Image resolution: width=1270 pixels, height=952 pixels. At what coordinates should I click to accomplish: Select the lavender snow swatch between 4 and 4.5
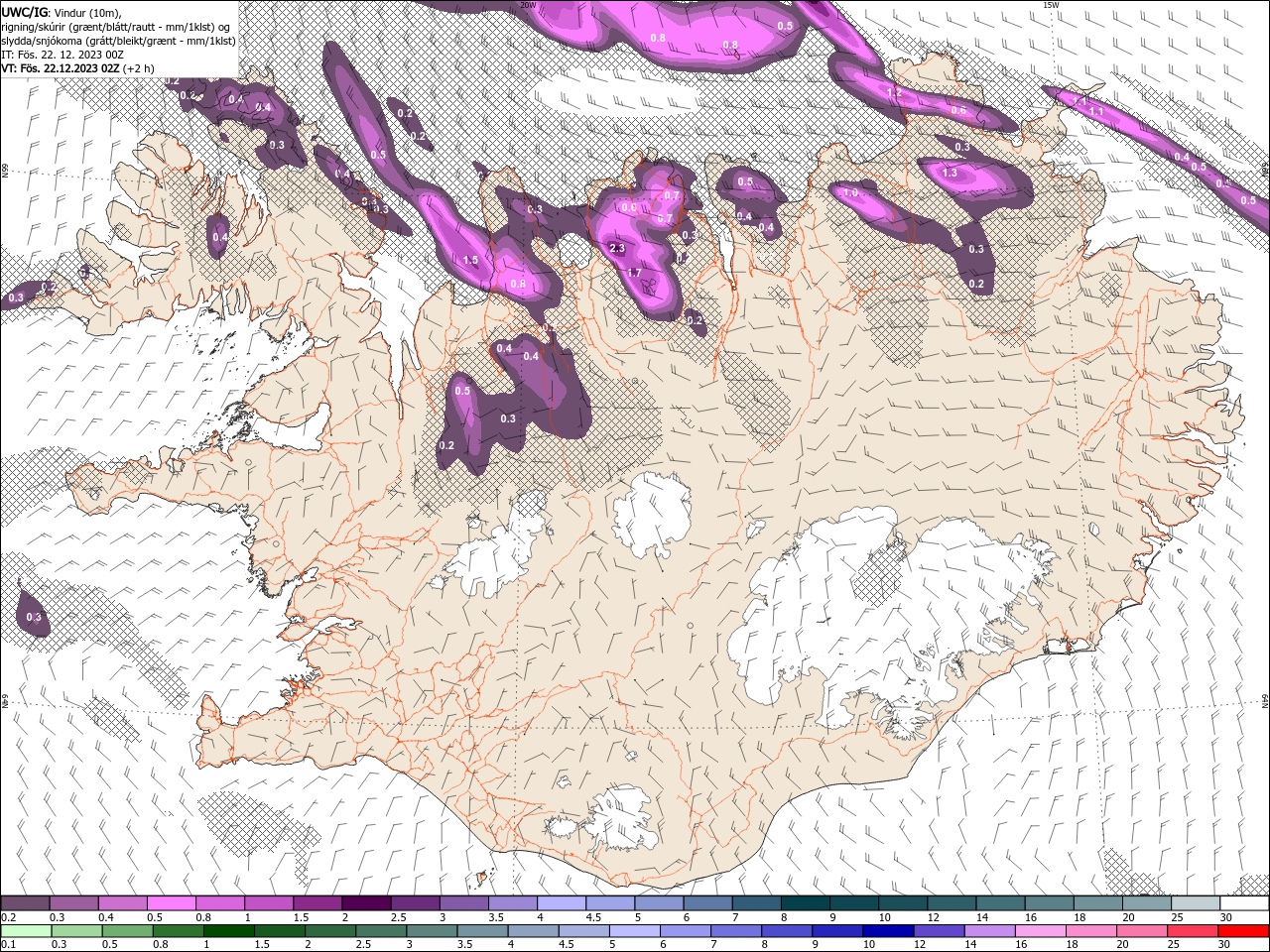(x=561, y=903)
